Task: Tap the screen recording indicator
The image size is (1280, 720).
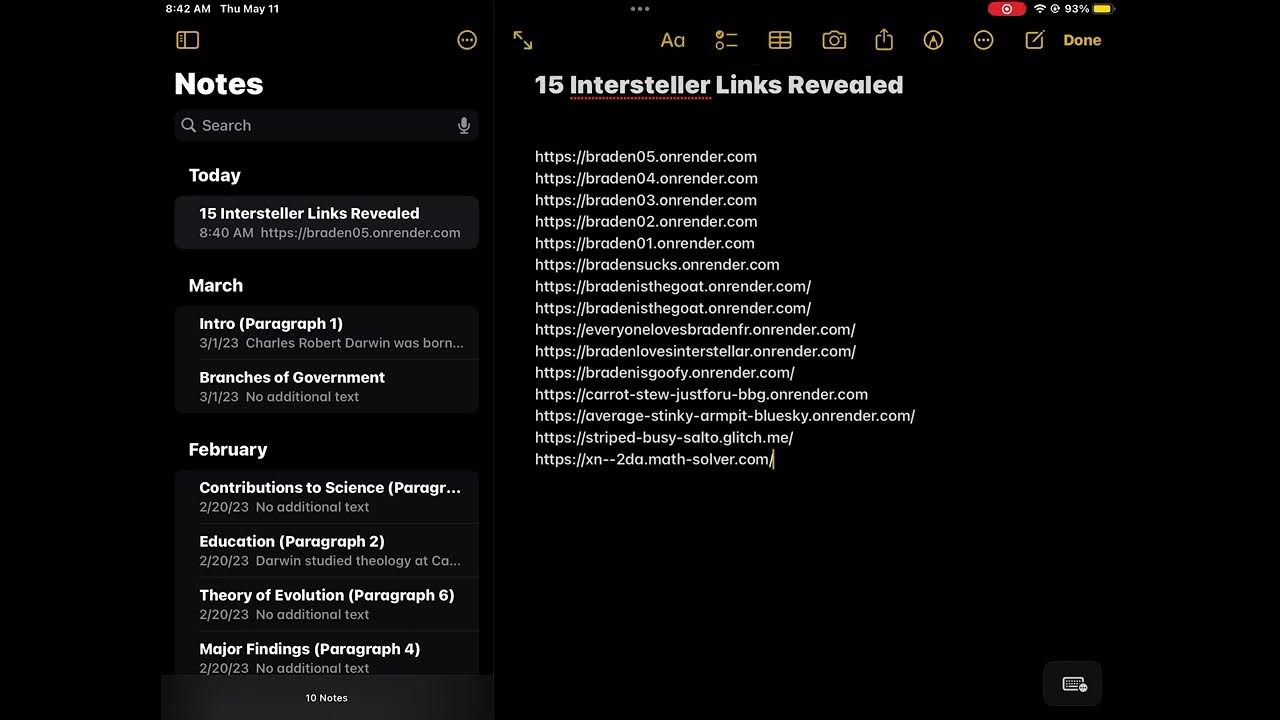Action: [x=1006, y=8]
